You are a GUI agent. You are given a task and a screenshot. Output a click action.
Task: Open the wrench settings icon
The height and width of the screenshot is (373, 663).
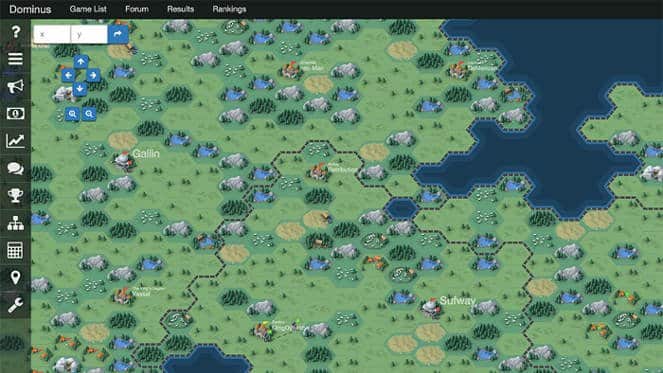pos(15,305)
